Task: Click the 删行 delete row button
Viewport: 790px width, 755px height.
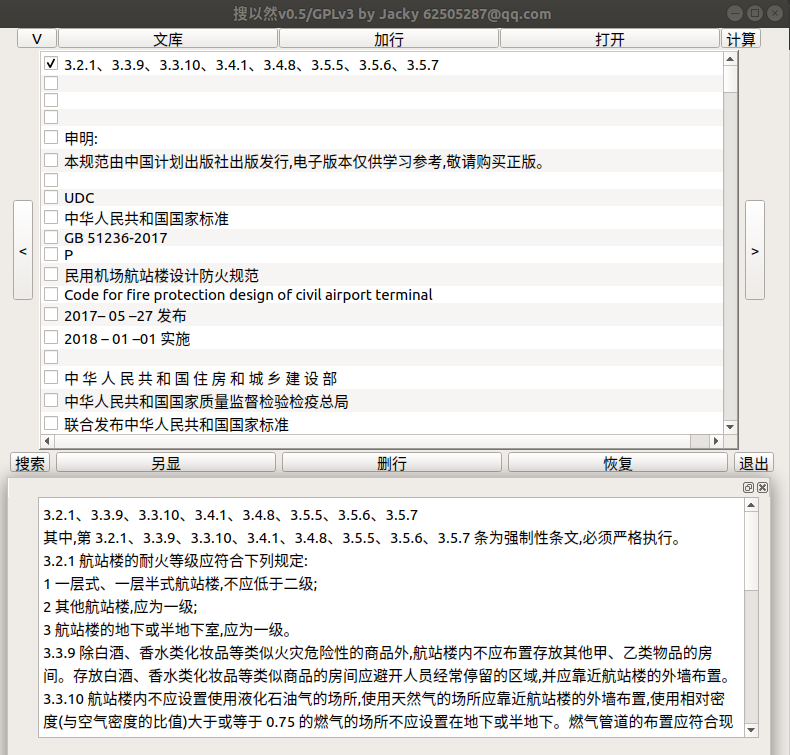Action: point(391,463)
